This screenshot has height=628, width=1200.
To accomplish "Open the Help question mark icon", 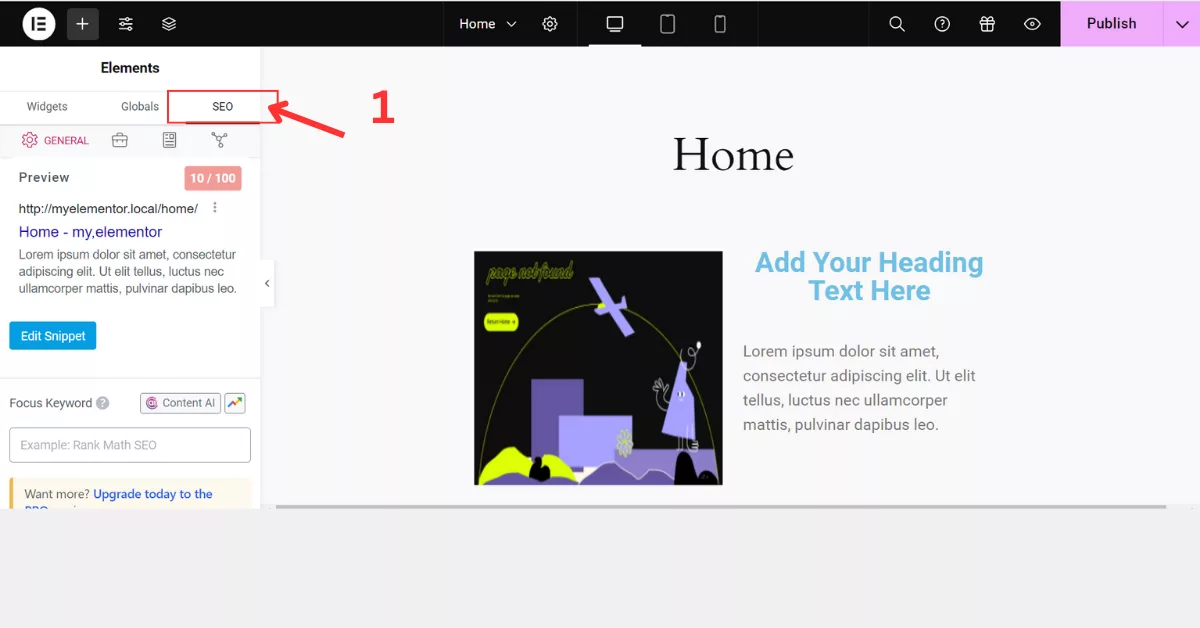I will pyautogui.click(x=942, y=24).
